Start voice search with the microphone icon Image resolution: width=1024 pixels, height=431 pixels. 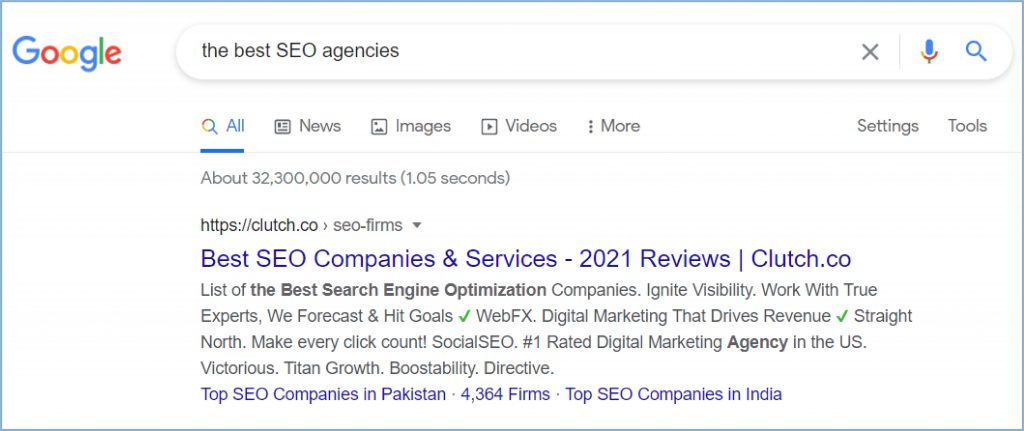click(x=929, y=52)
